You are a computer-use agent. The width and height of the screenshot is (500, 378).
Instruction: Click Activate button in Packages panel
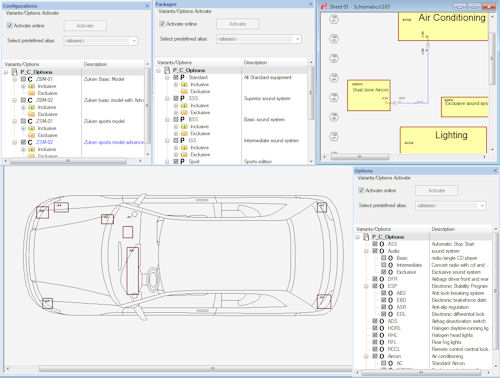pos(238,24)
